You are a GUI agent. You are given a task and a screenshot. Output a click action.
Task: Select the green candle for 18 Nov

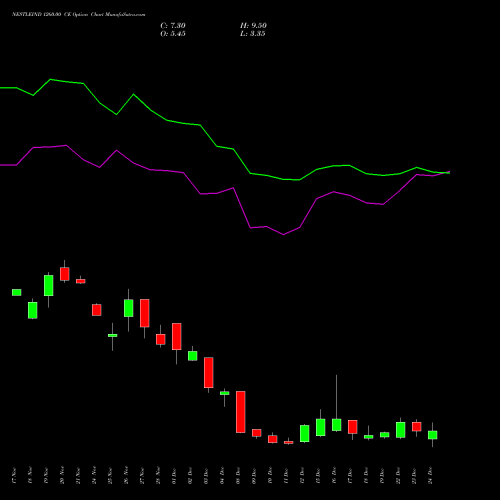coord(33,310)
